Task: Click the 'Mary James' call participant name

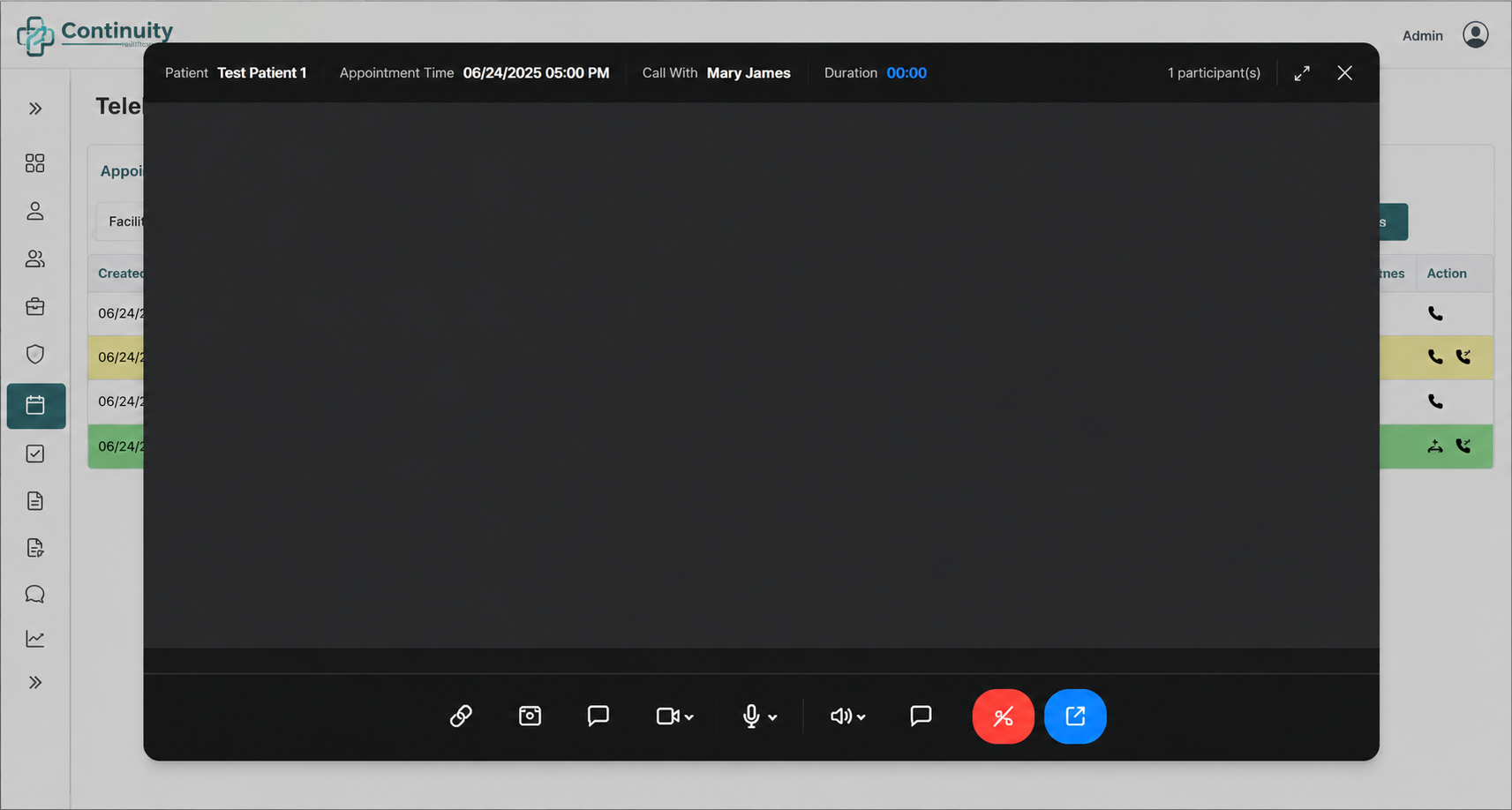Action: (x=748, y=73)
